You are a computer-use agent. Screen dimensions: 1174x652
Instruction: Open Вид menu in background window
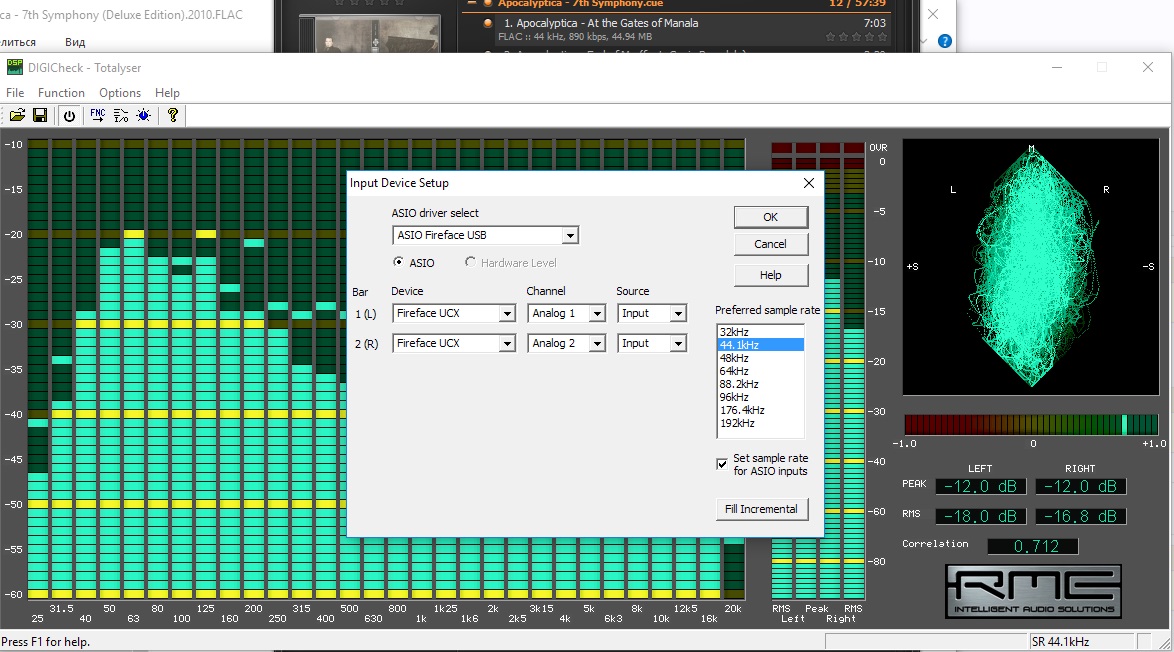(75, 42)
